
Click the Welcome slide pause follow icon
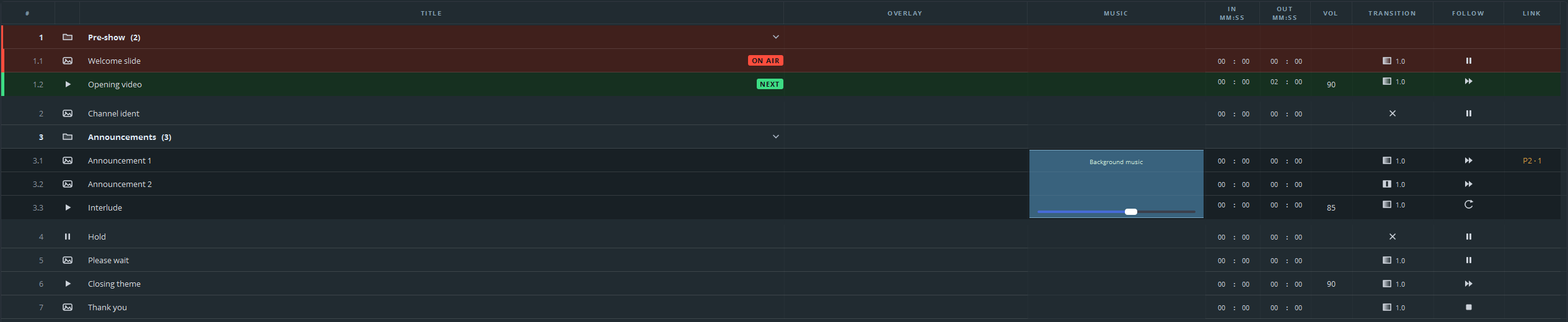click(x=1468, y=61)
